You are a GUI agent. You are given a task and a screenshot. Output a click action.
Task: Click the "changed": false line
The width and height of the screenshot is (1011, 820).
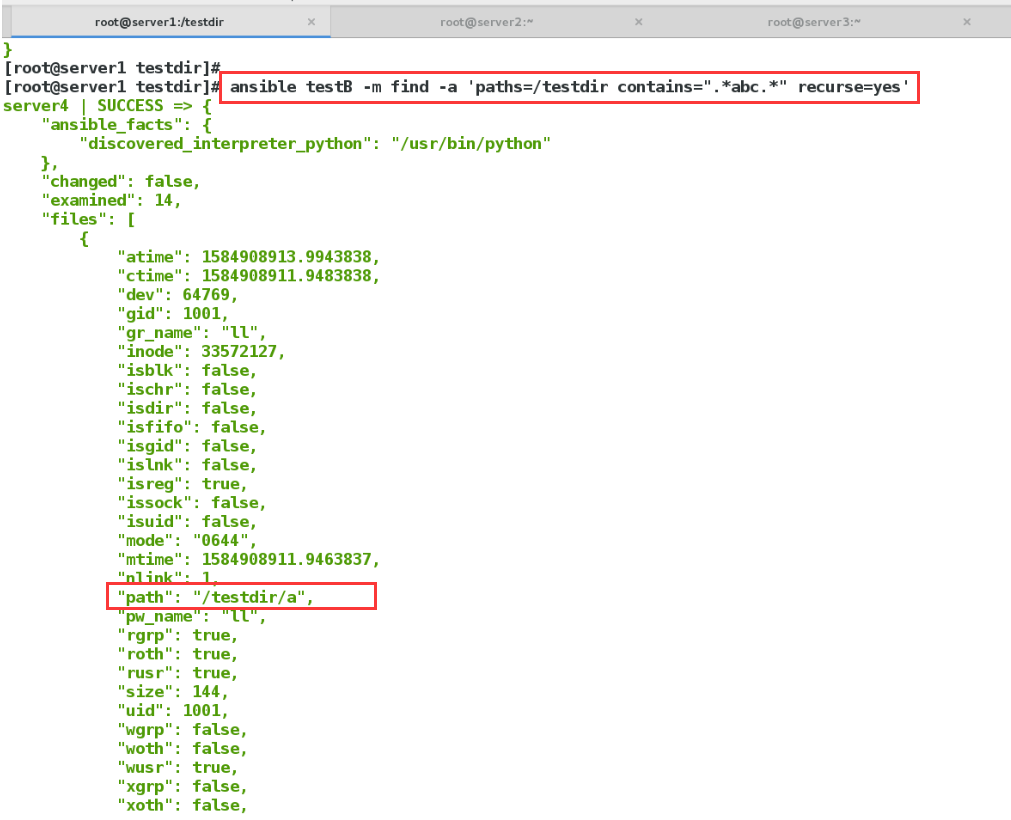pos(121,182)
